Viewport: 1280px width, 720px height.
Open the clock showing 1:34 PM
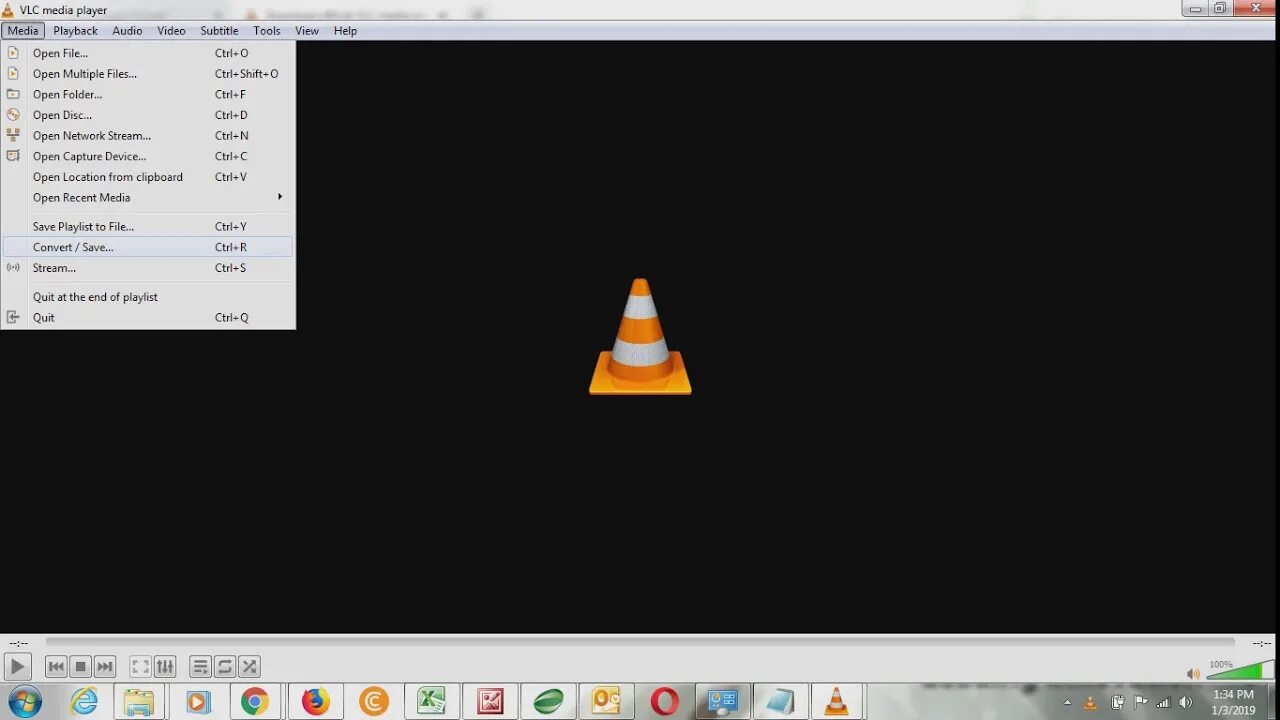pos(1233,702)
